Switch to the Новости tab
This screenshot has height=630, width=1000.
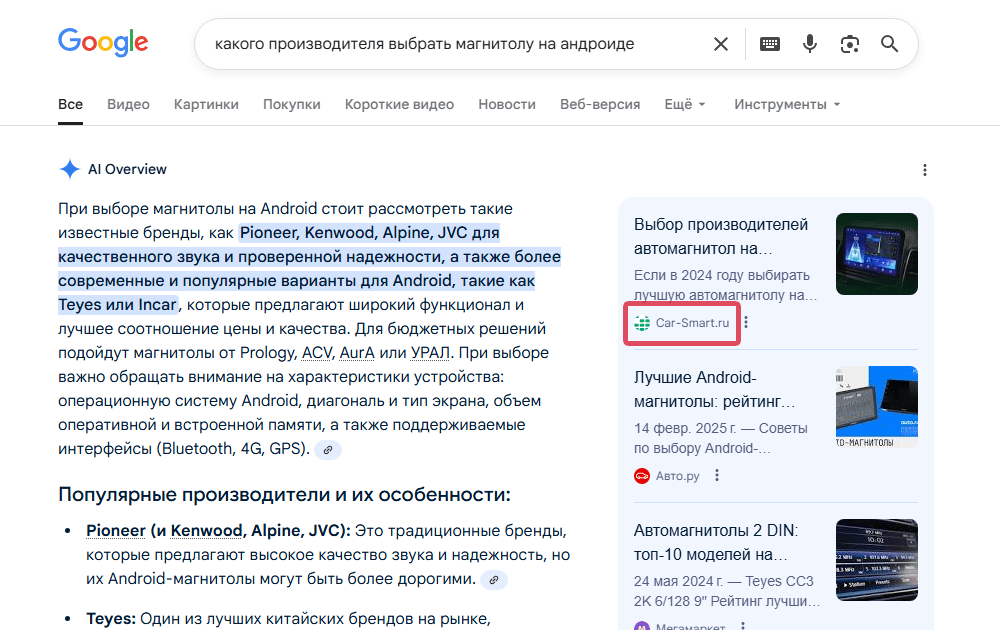pos(507,104)
